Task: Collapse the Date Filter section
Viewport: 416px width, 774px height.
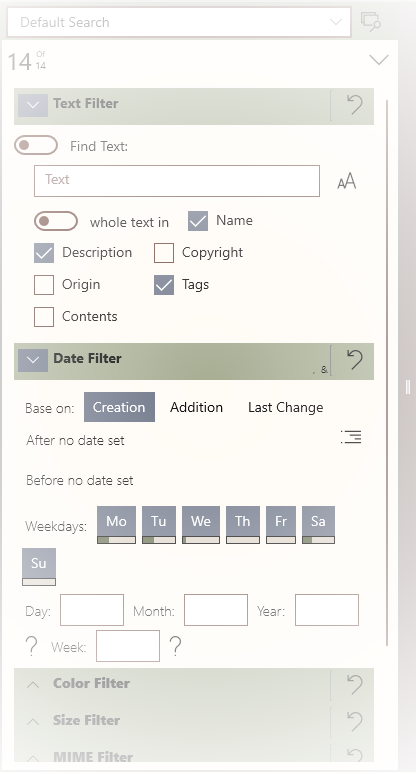Action: pos(33,360)
